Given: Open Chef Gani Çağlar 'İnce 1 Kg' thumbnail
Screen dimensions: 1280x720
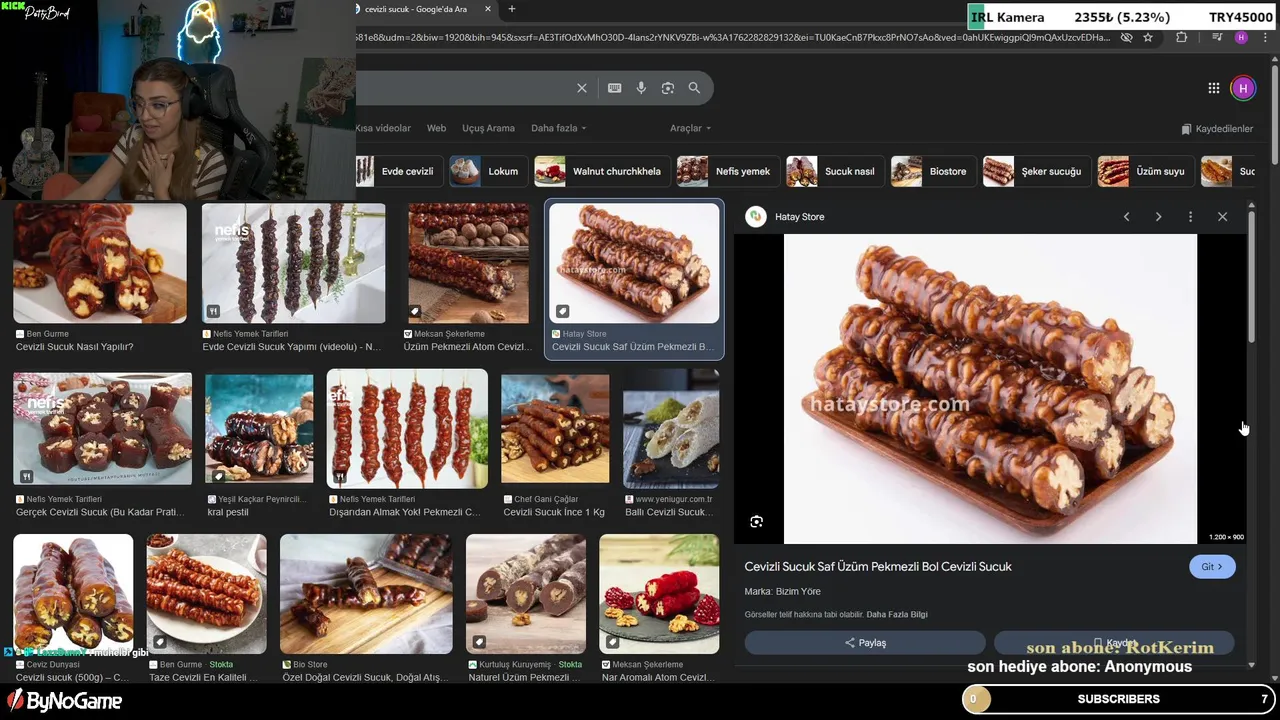Looking at the screenshot, I should (555, 428).
